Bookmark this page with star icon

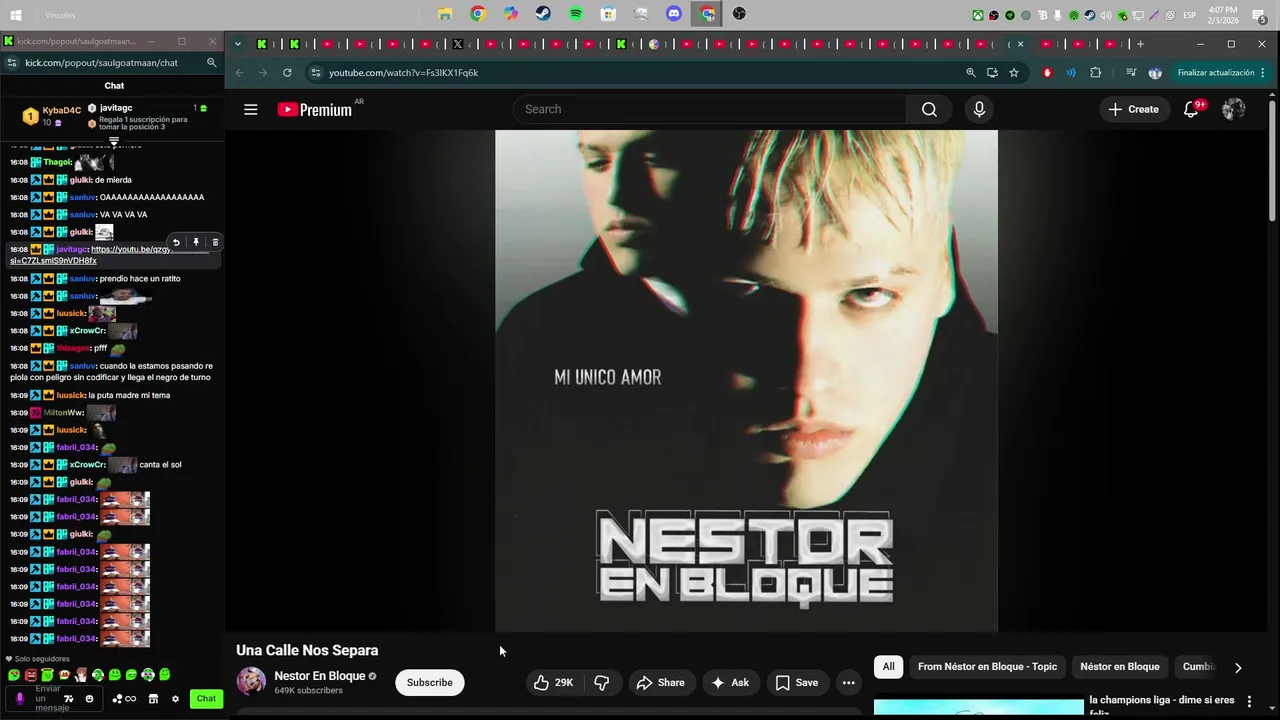[x=1014, y=73]
